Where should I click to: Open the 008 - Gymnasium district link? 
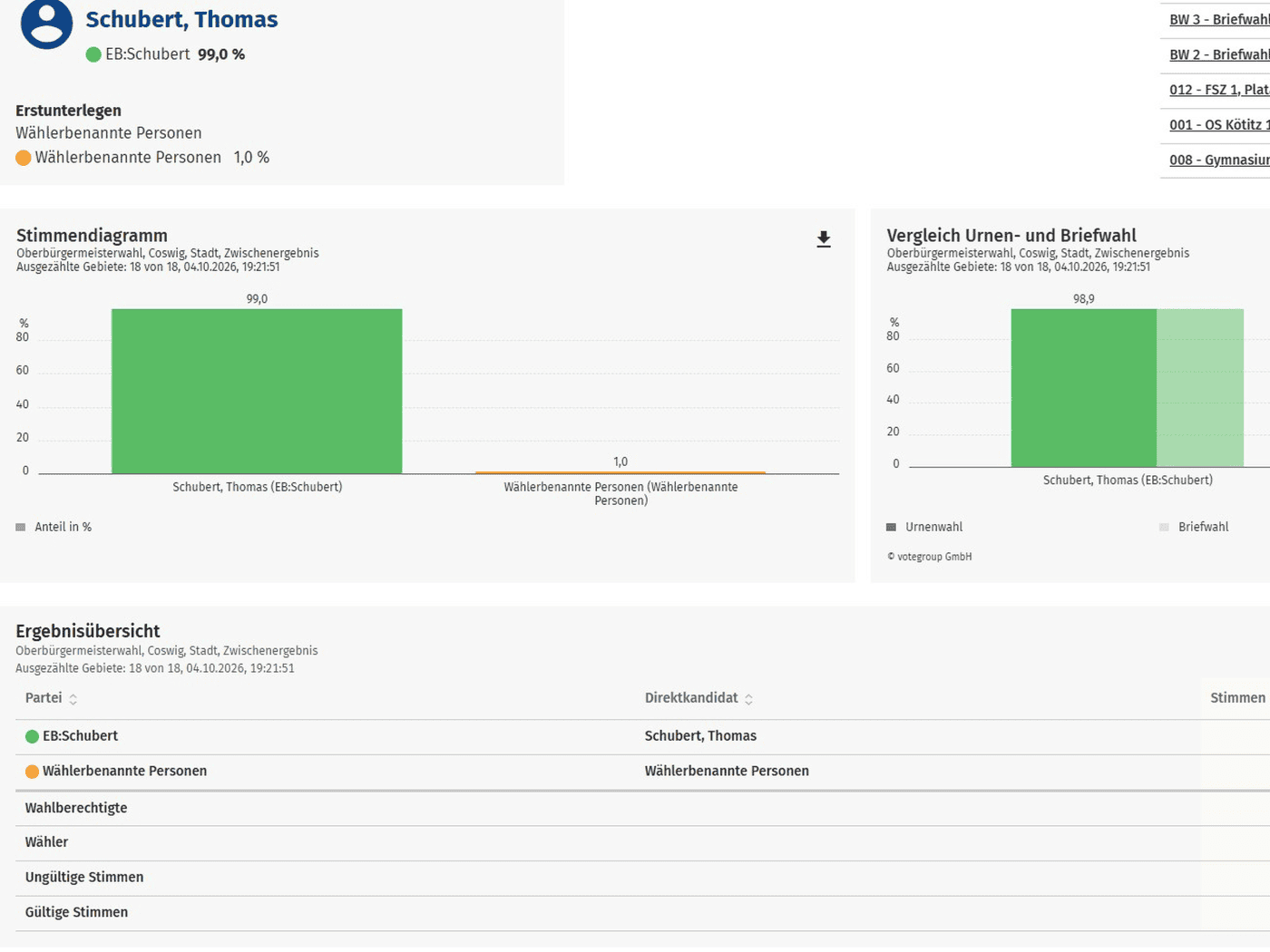1219,160
